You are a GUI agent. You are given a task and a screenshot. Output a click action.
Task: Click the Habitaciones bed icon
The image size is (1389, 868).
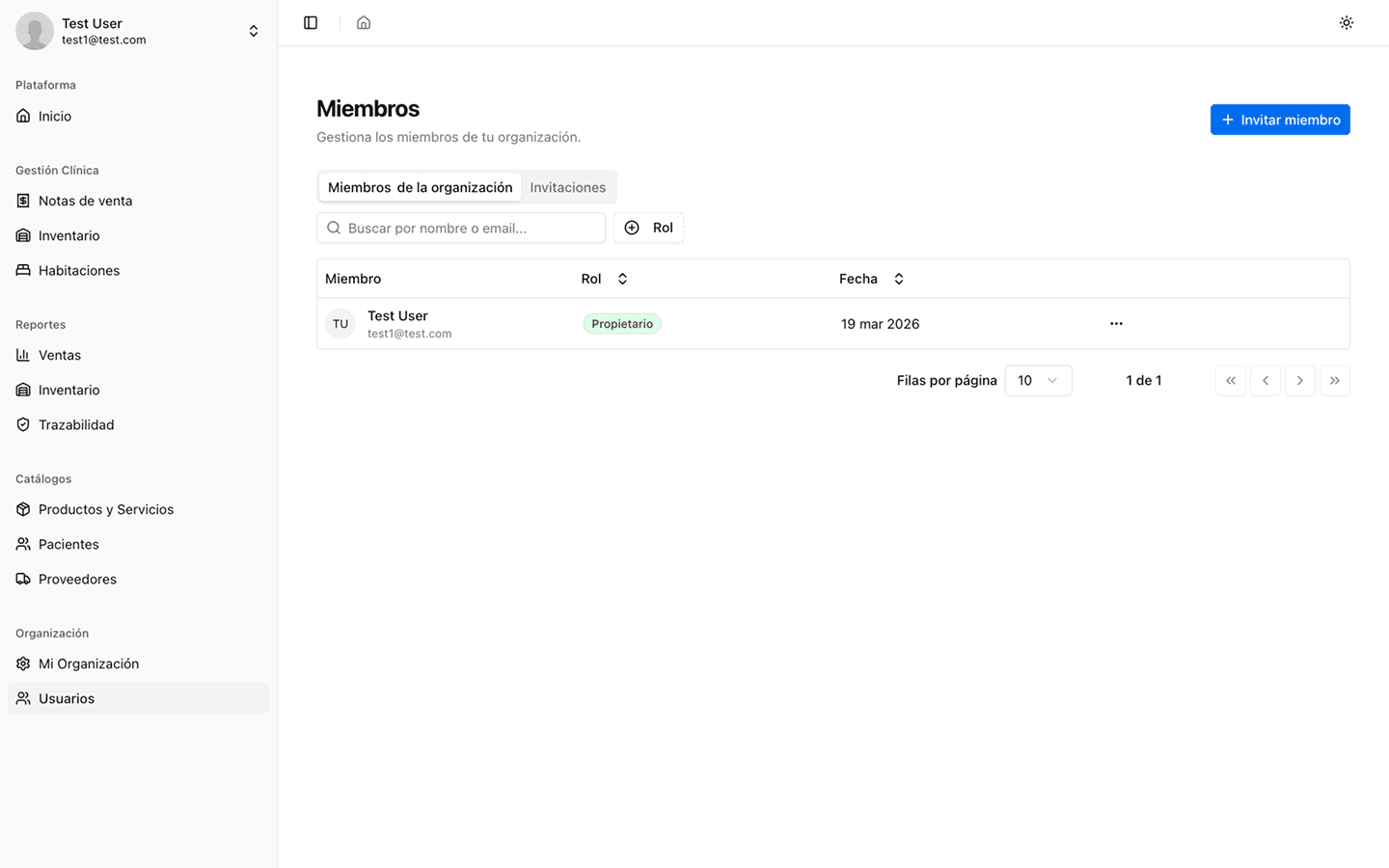coord(22,270)
